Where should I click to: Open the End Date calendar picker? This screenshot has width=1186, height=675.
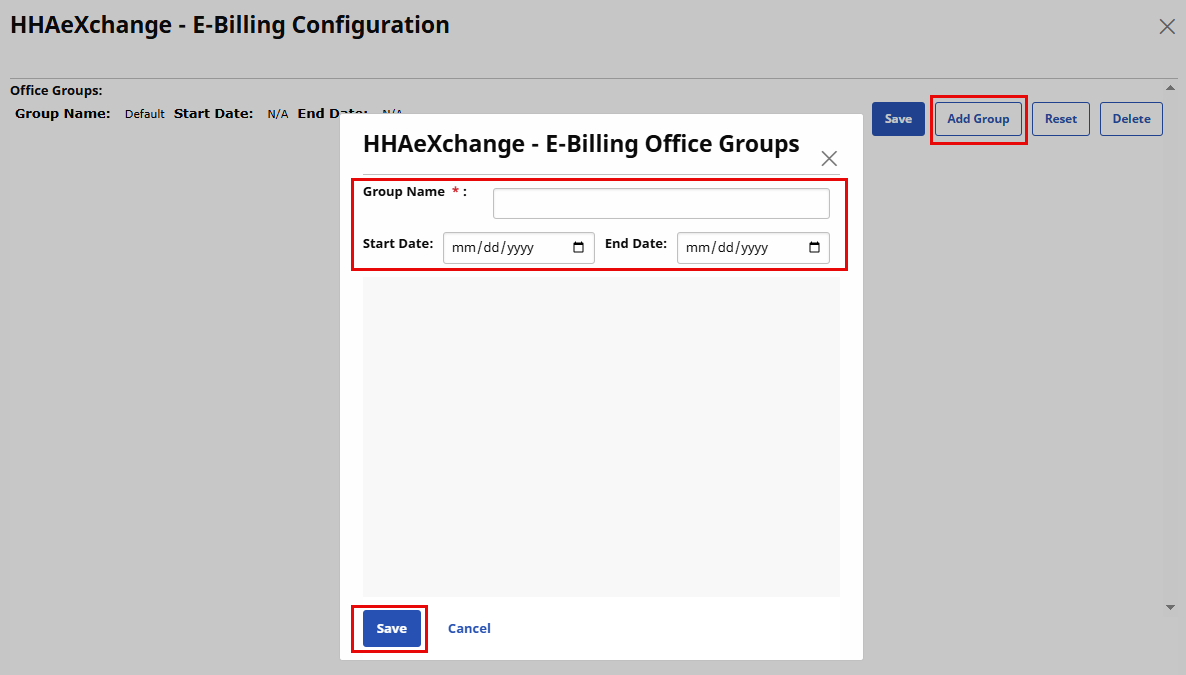[817, 248]
